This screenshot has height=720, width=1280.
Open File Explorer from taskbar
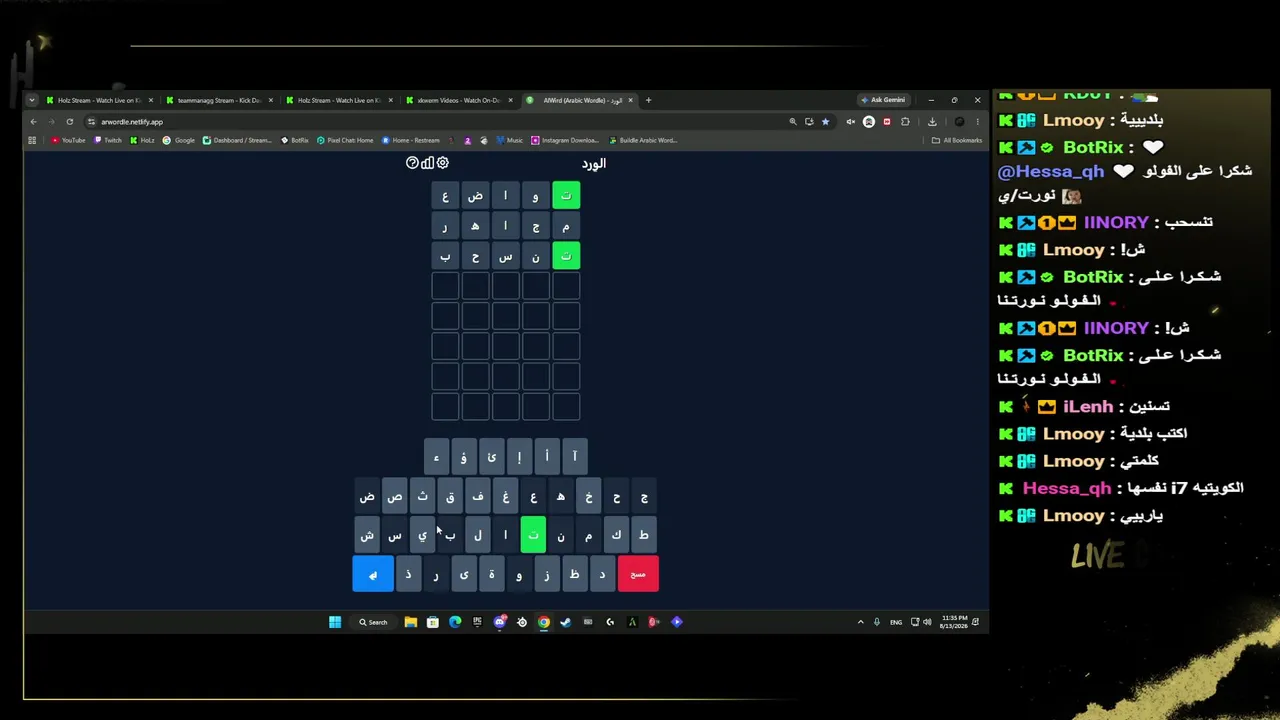[410, 622]
